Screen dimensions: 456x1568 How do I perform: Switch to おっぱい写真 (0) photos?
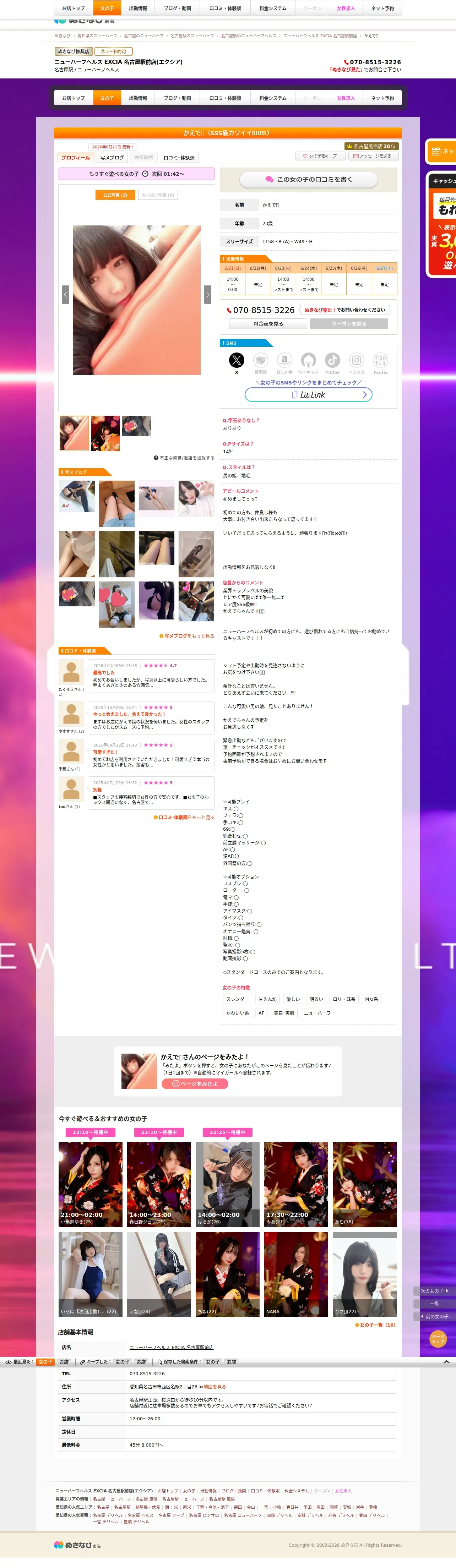coord(158,195)
